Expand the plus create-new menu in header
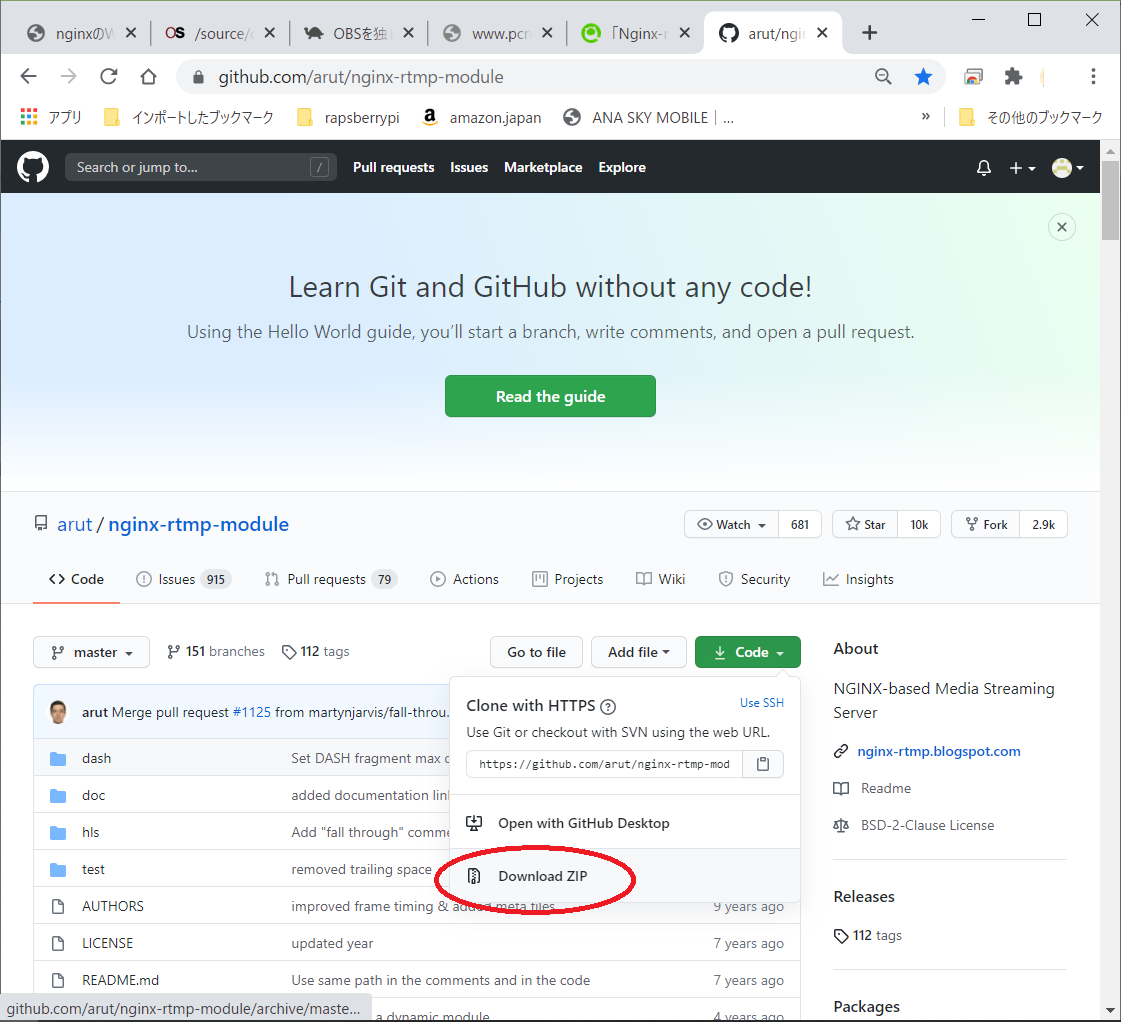1121x1022 pixels. point(1022,168)
